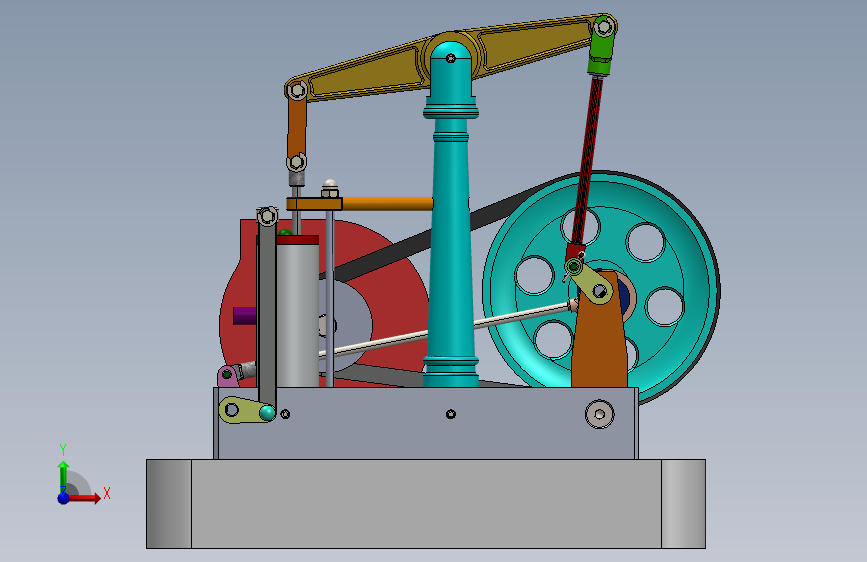Screen dimensions: 867x562
Task: Select the teal ball joint on the lever
Action: [267, 413]
